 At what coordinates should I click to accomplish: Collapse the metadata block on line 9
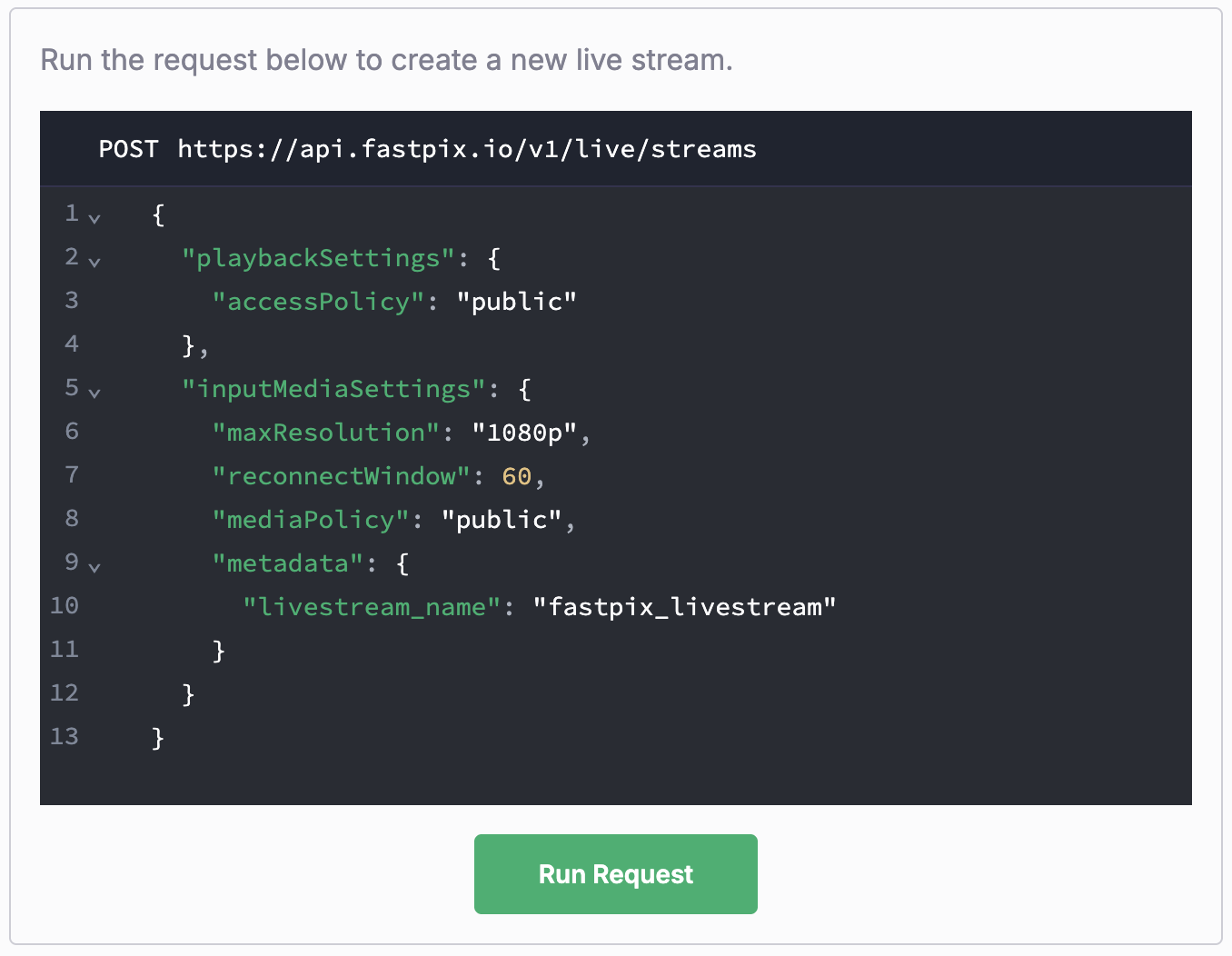(x=94, y=567)
